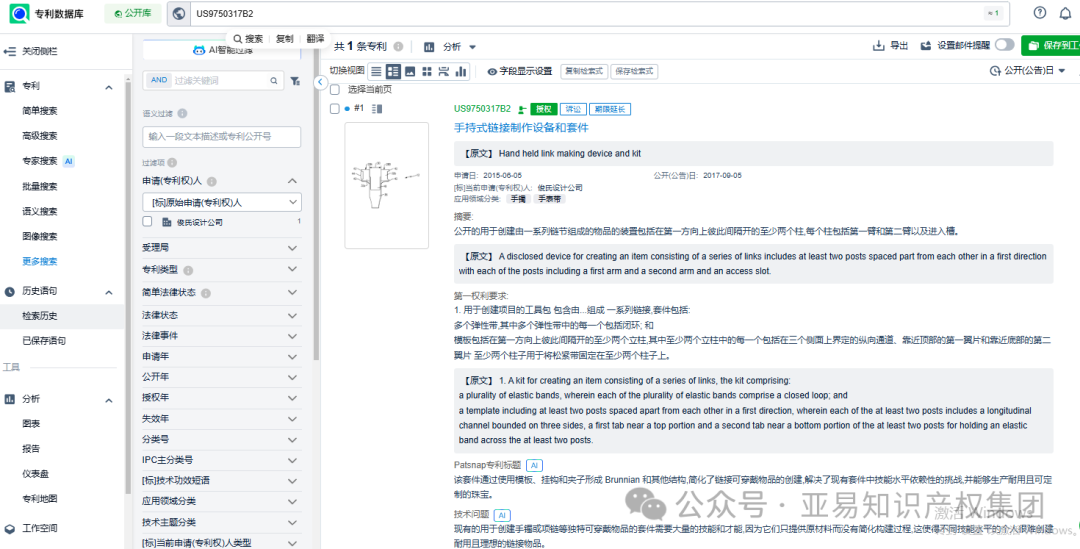Click the 公开库 database selector
This screenshot has height=549, width=1080.
(134, 13)
